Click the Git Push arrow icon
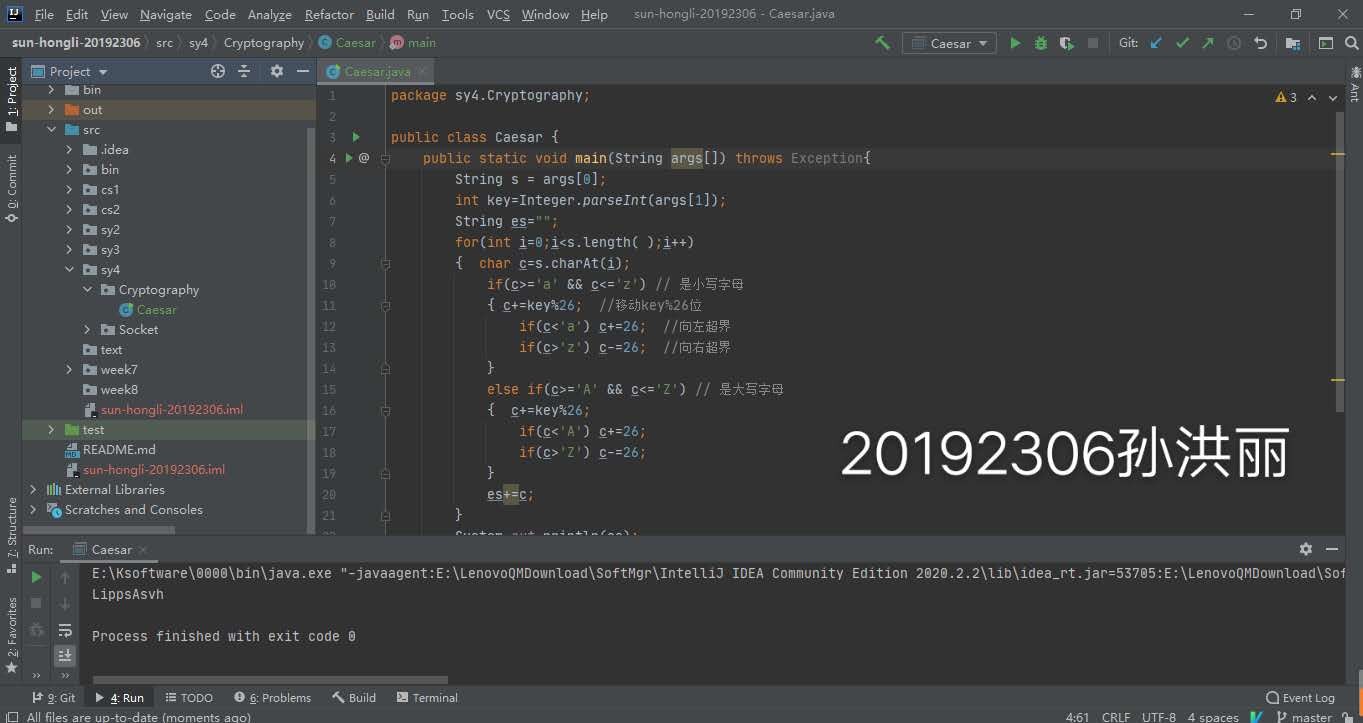Image resolution: width=1363 pixels, height=723 pixels. (1208, 43)
